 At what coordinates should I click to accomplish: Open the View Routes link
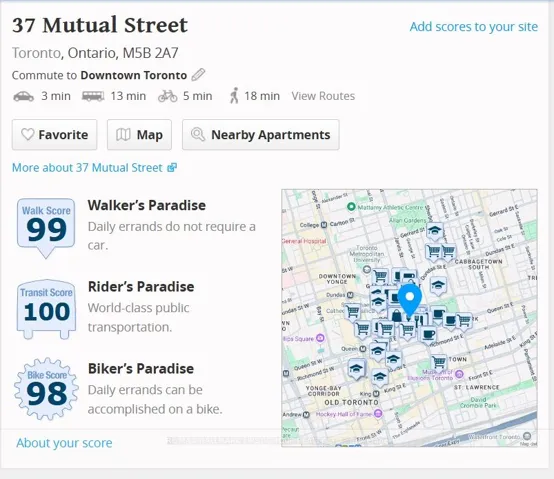[x=323, y=96]
